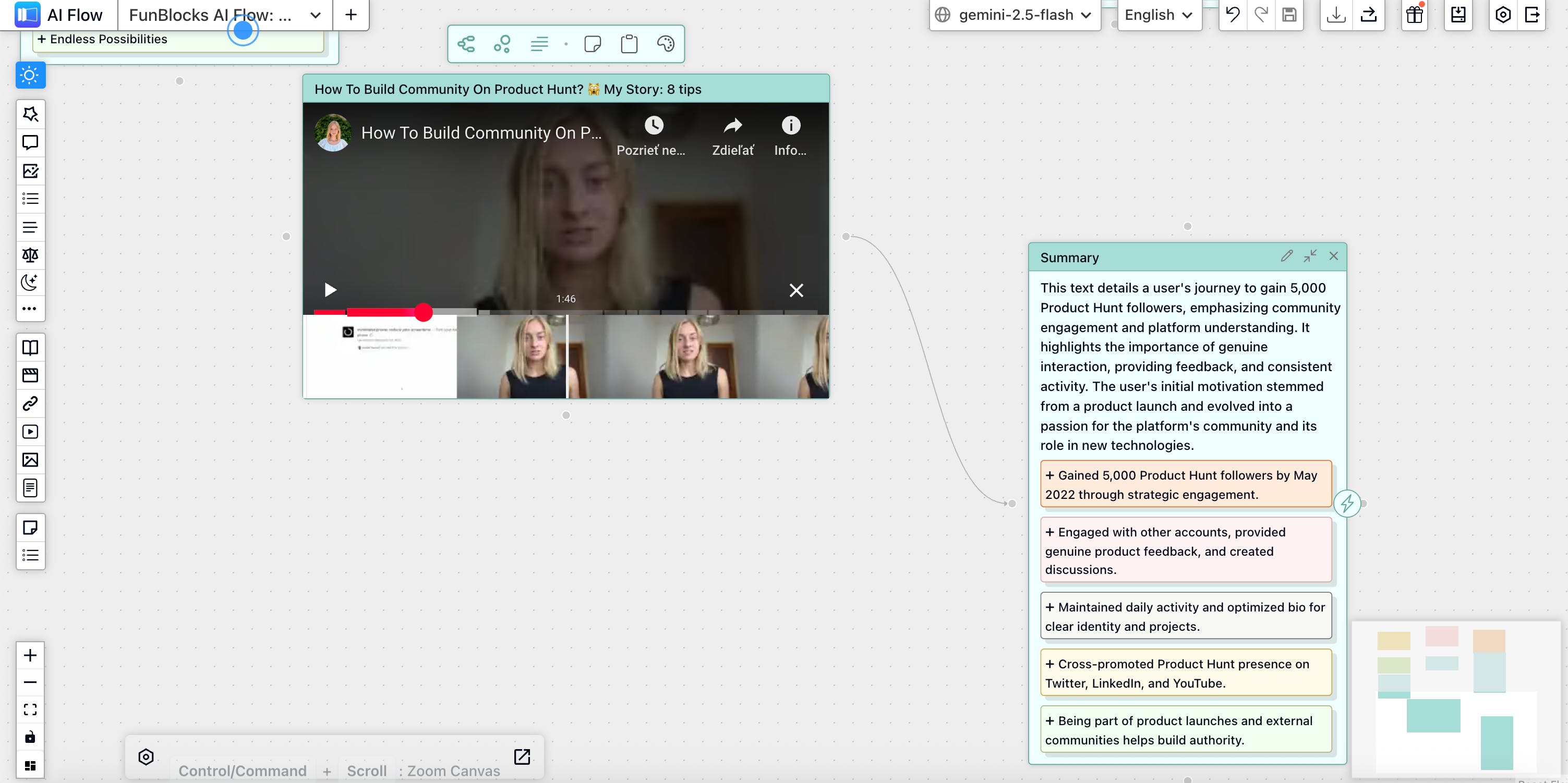The width and height of the screenshot is (1568, 783).
Task: Open the gift rewards icon
Action: point(1415,15)
